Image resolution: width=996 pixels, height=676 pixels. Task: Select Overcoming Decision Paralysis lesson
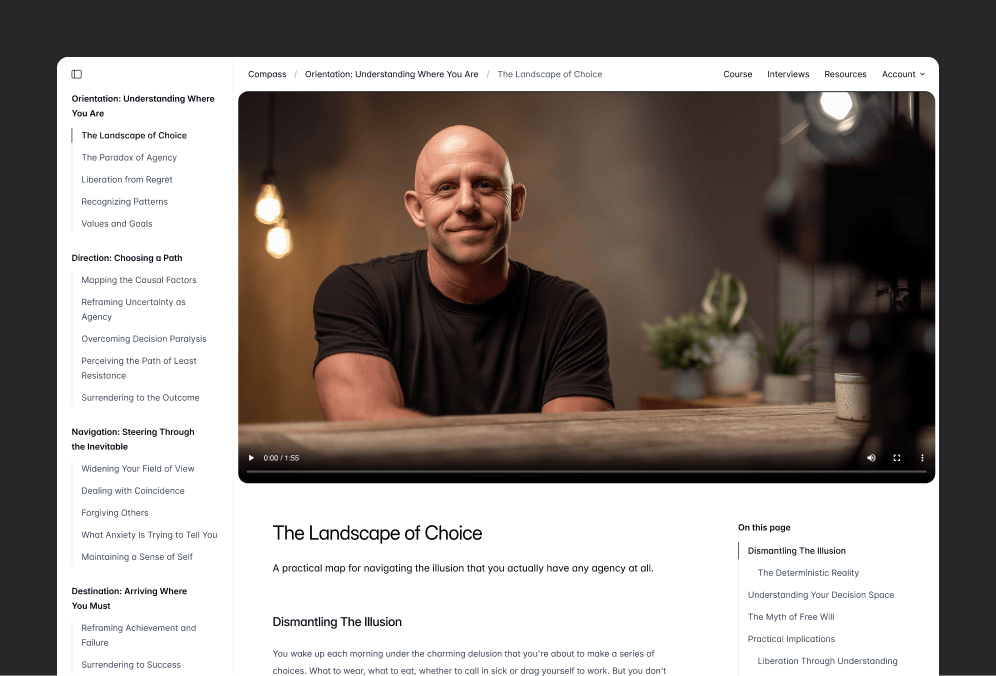click(144, 339)
